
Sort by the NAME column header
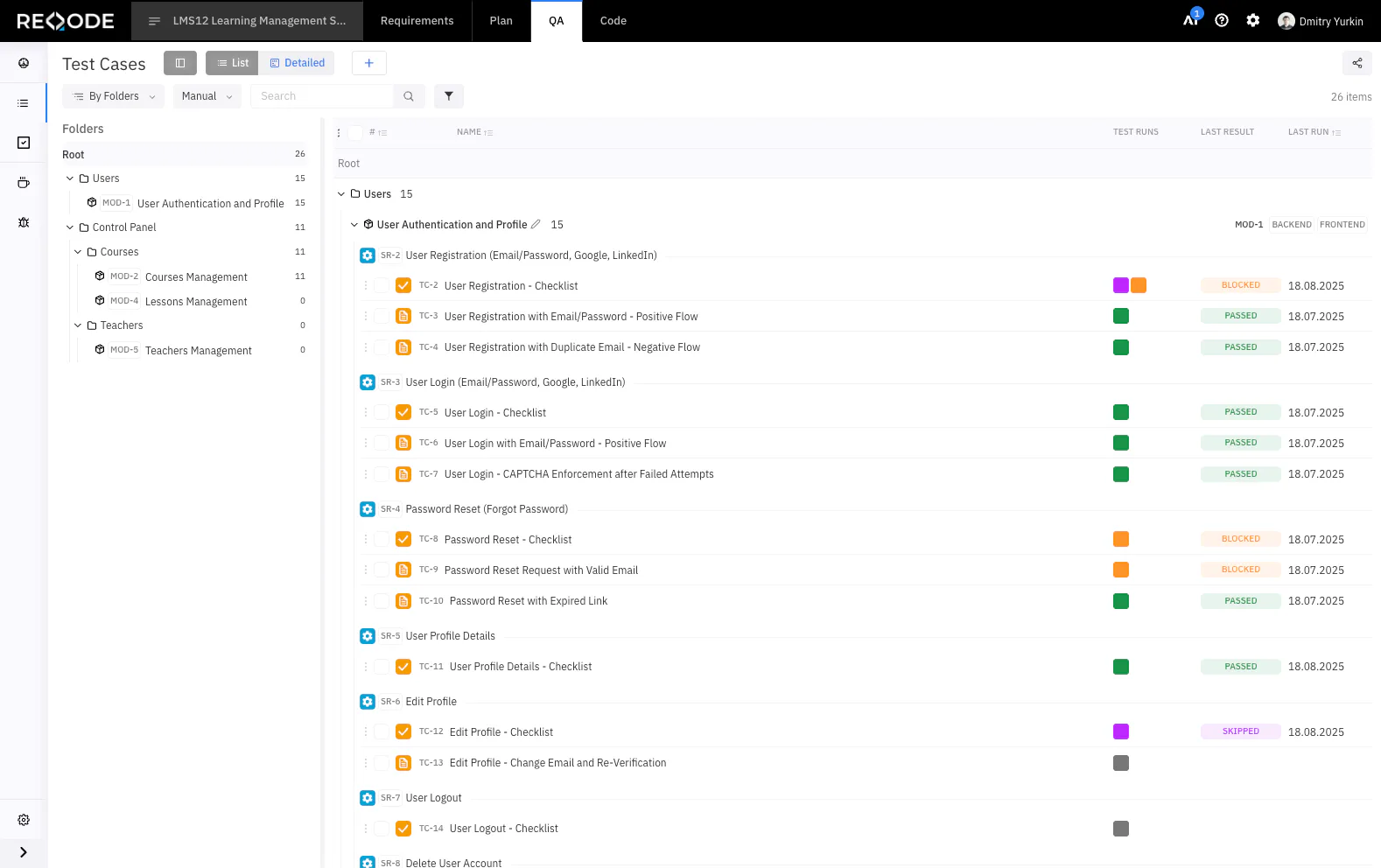coord(474,132)
